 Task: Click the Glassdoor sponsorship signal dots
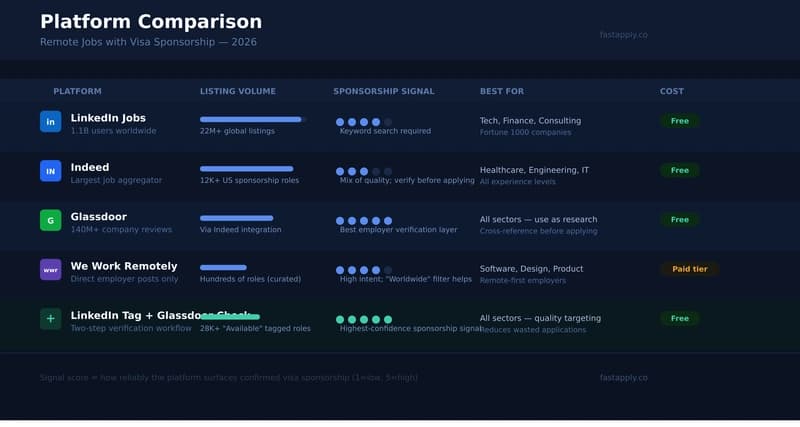coord(364,220)
